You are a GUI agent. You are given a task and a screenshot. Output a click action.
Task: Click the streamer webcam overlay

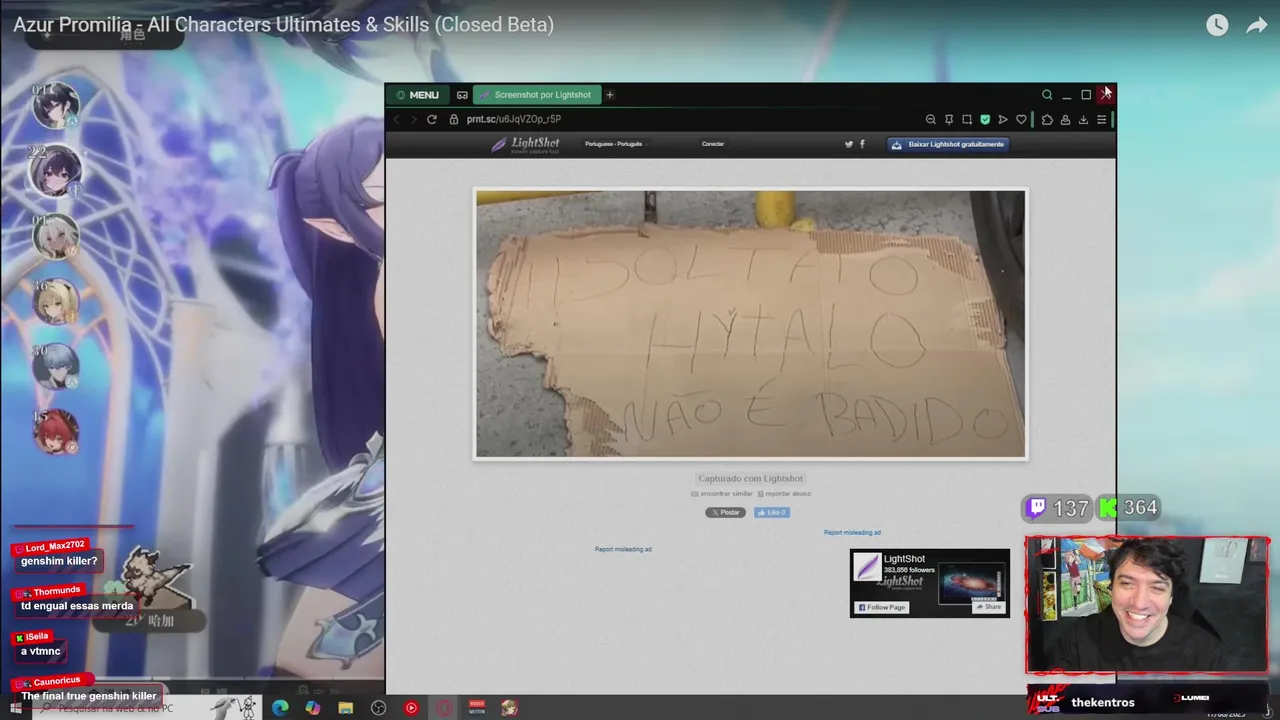(1147, 606)
